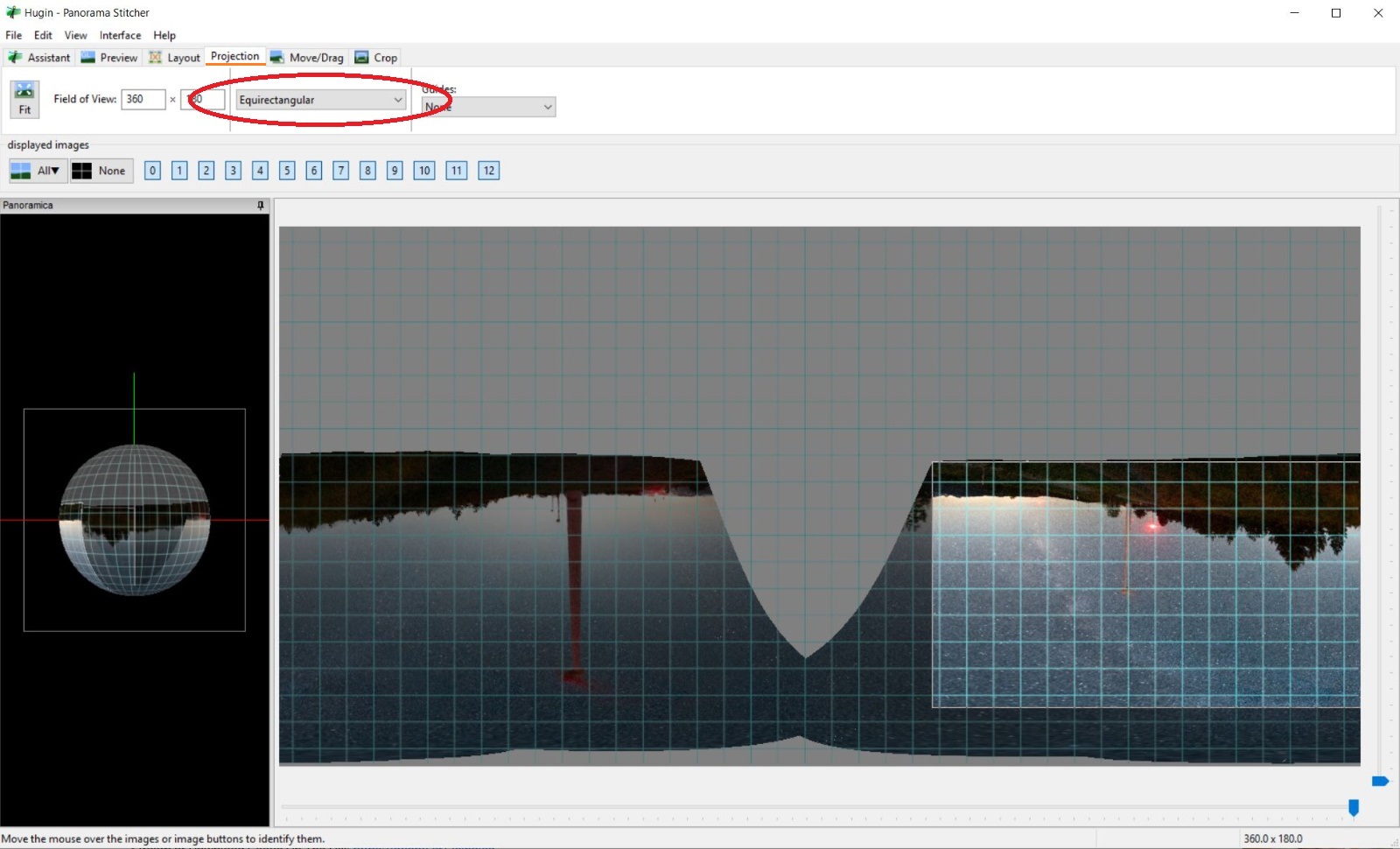This screenshot has height=849, width=1400.
Task: Toggle display of image 11
Action: coord(456,171)
